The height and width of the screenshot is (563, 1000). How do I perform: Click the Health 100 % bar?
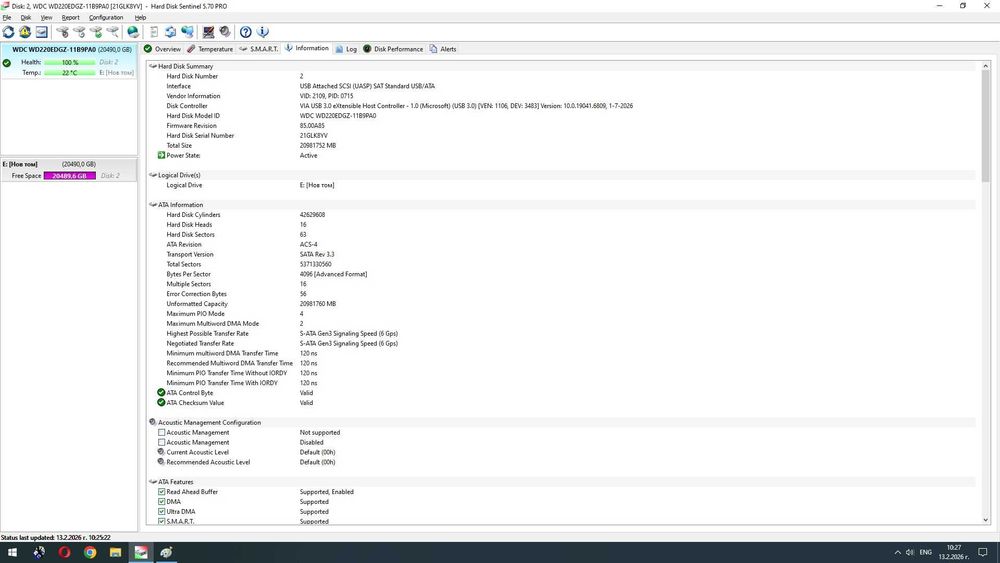(x=70, y=62)
